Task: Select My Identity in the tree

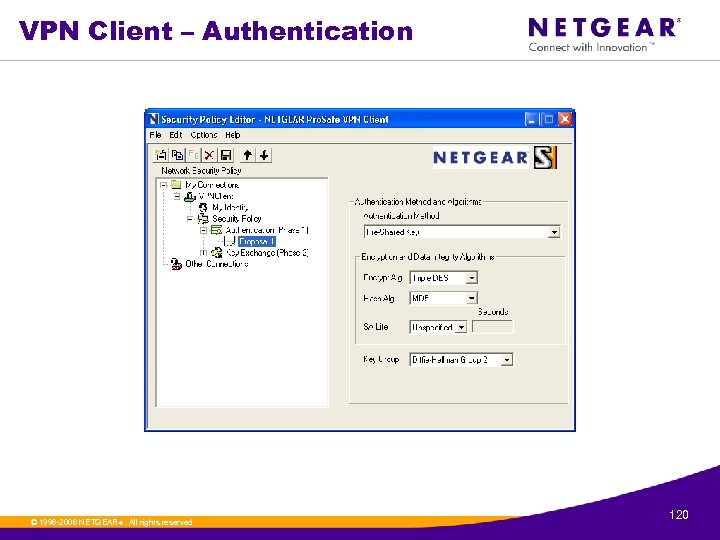Action: (230, 208)
